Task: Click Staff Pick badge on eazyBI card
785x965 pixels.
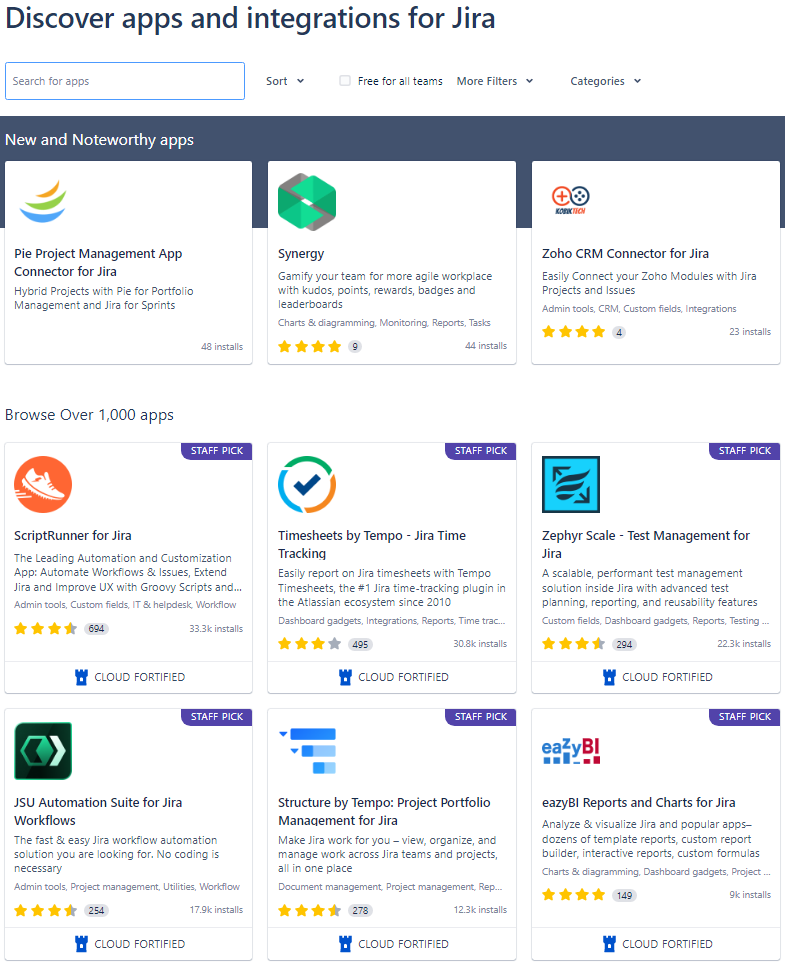Action: pos(744,716)
